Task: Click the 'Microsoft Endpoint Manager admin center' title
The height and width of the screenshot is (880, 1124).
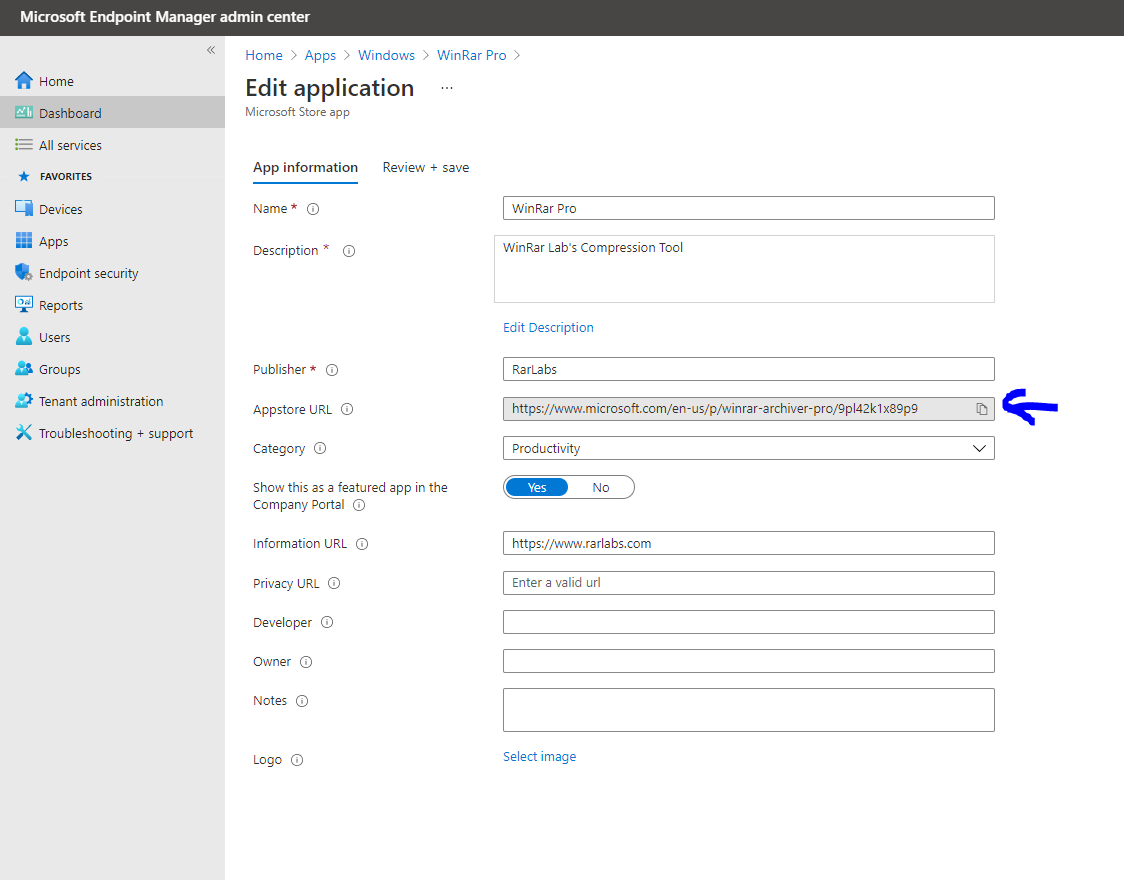Action: click(x=165, y=16)
